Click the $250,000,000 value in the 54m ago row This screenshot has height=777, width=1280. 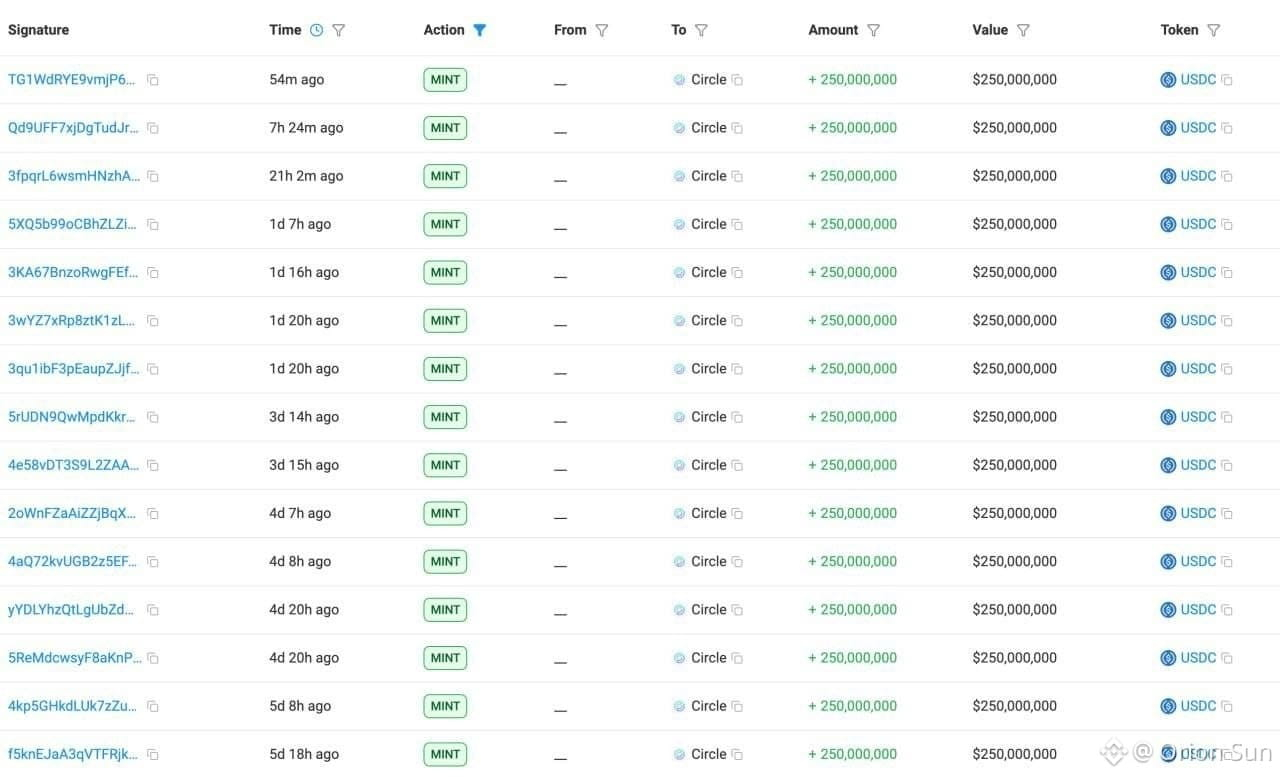(x=1014, y=79)
